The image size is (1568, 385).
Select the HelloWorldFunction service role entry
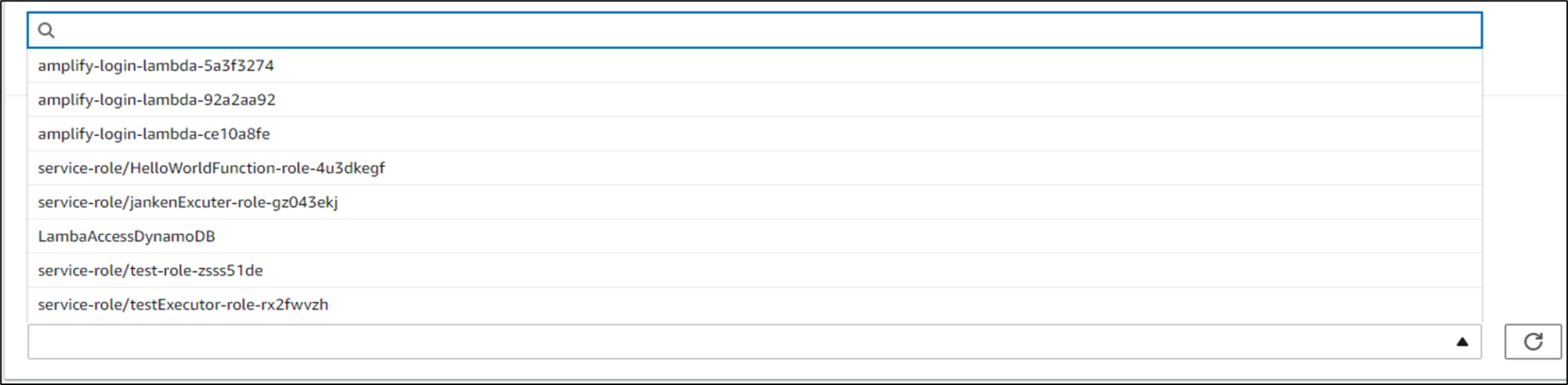(x=211, y=168)
